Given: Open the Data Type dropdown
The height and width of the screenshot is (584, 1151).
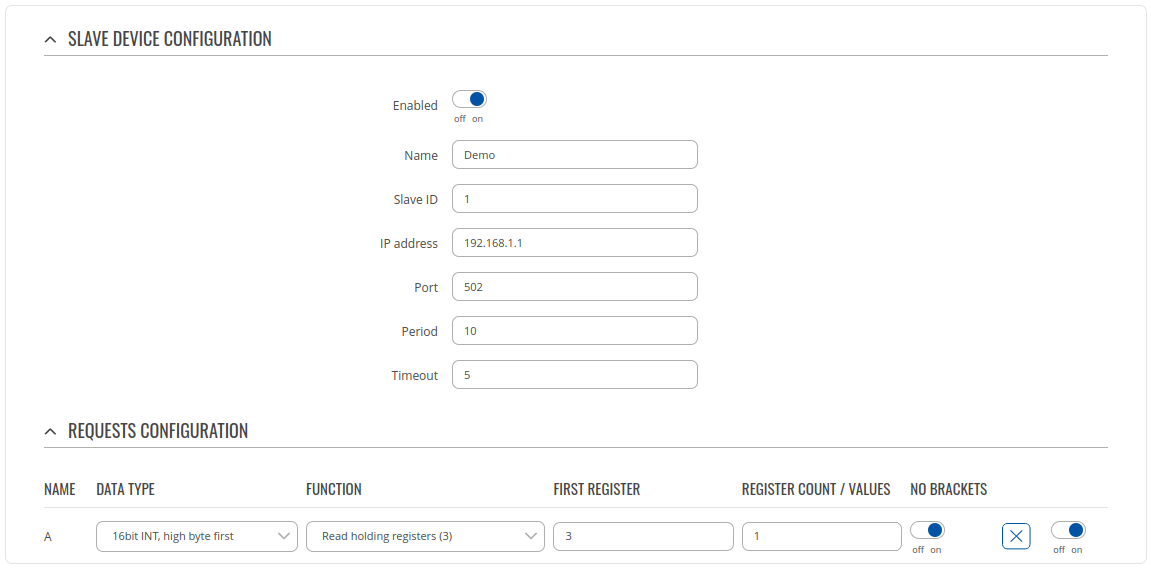Looking at the screenshot, I should pyautogui.click(x=197, y=536).
